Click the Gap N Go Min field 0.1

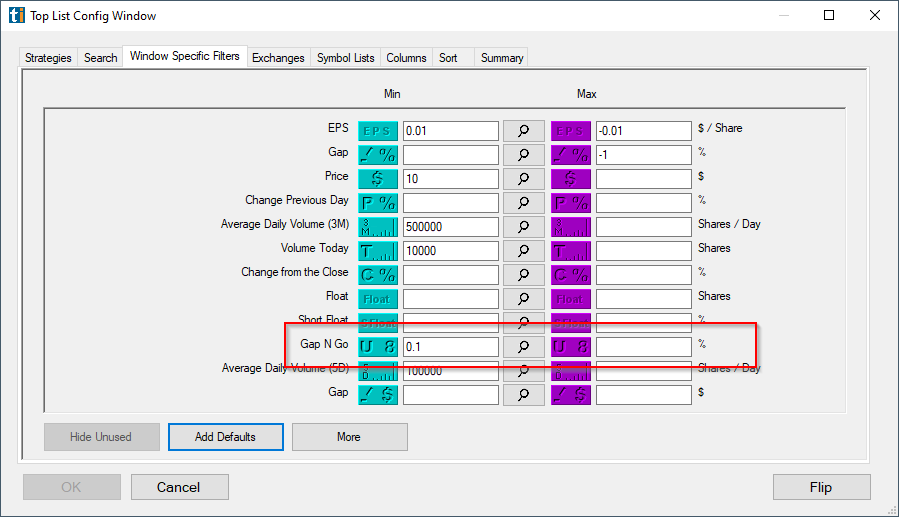point(451,347)
